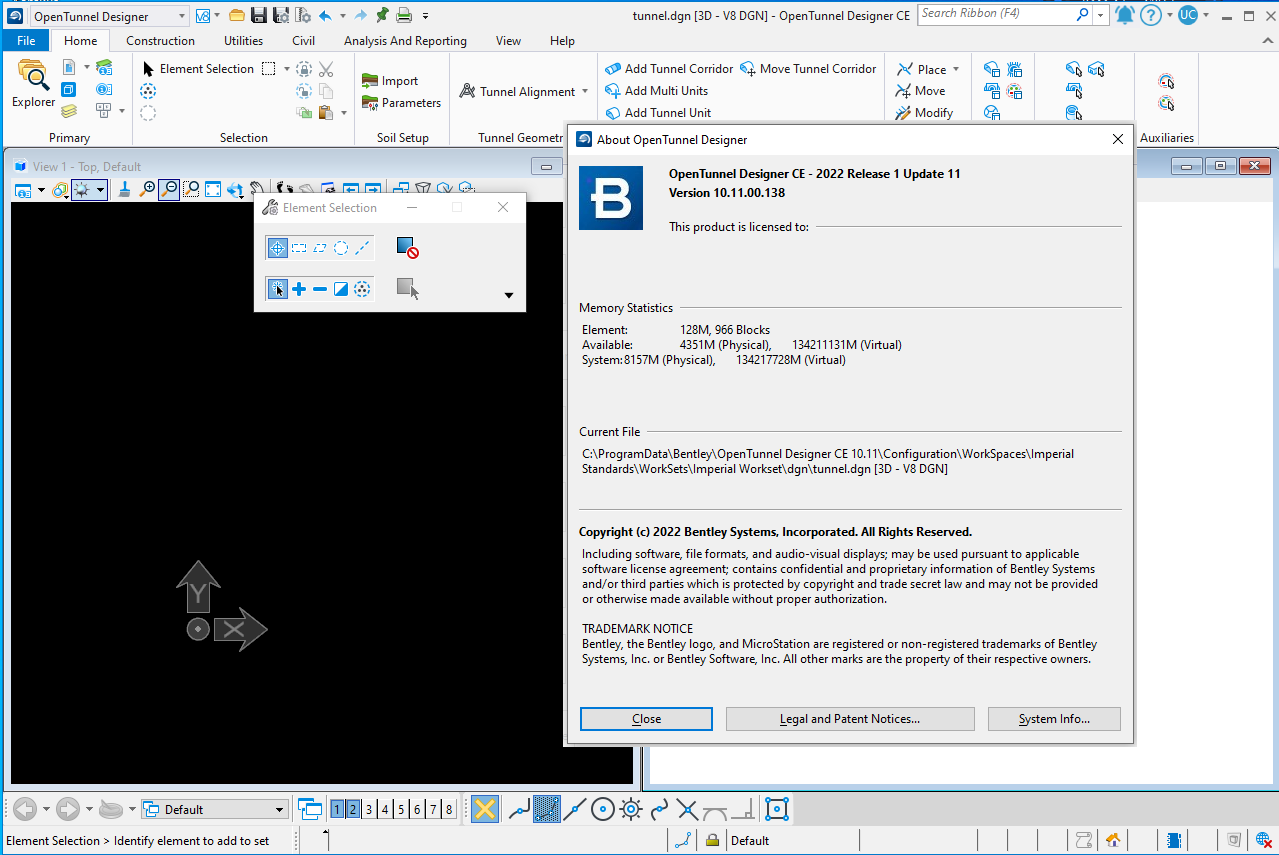Viewport: 1279px width, 855px height.
Task: Click the Element Selection ribbon button
Action: [198, 69]
